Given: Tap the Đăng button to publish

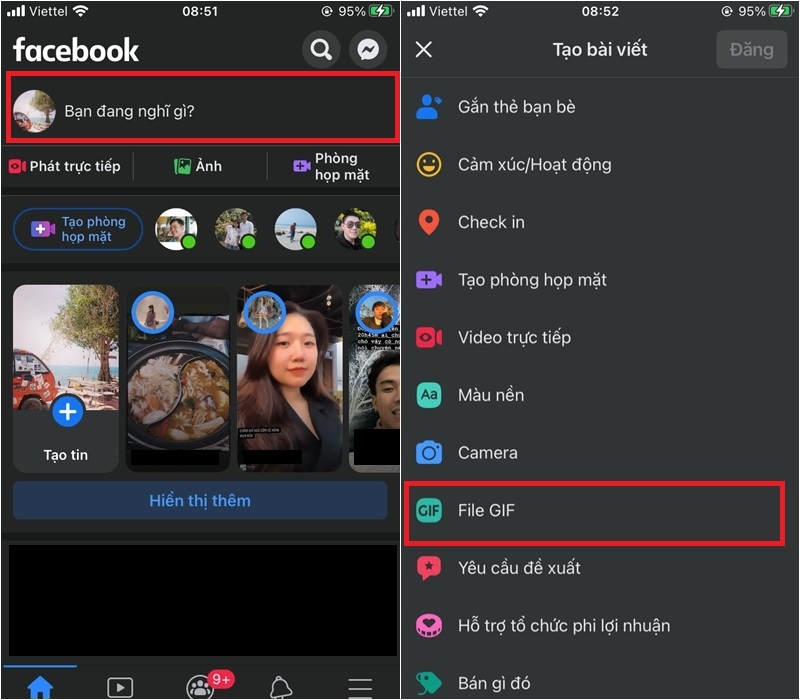Looking at the screenshot, I should tap(751, 49).
